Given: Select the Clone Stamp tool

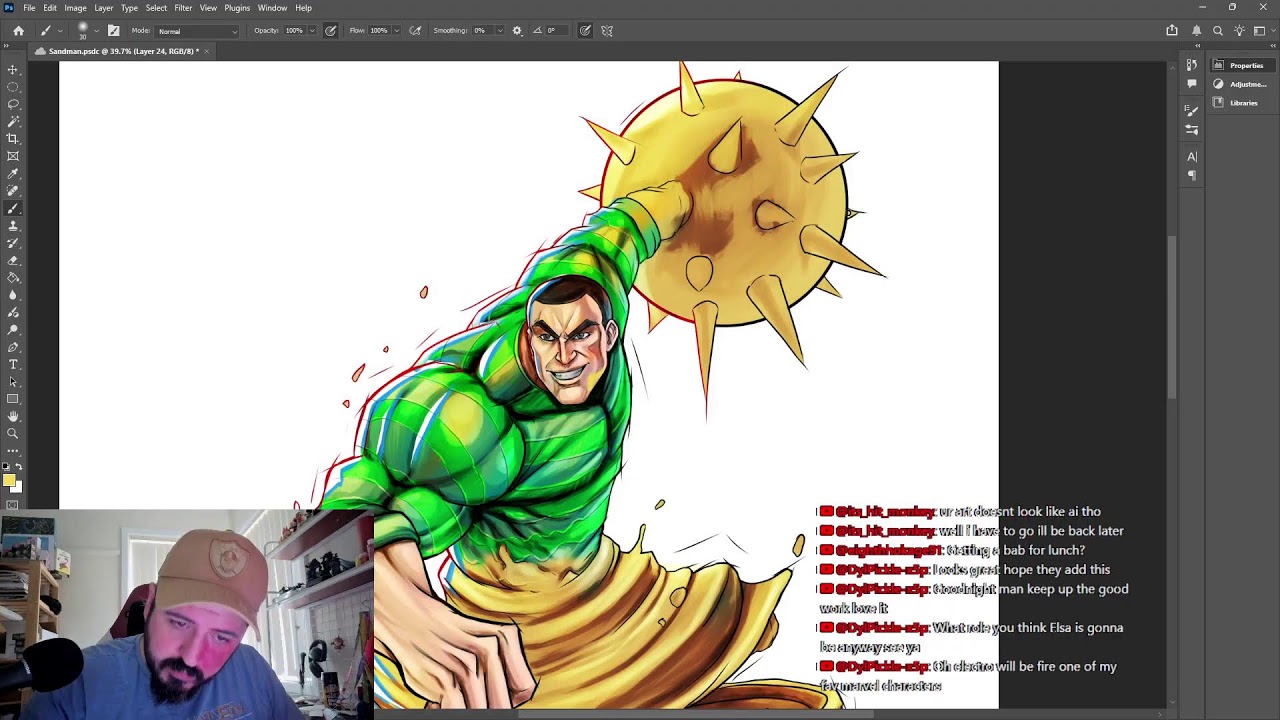Looking at the screenshot, I should tap(13, 226).
